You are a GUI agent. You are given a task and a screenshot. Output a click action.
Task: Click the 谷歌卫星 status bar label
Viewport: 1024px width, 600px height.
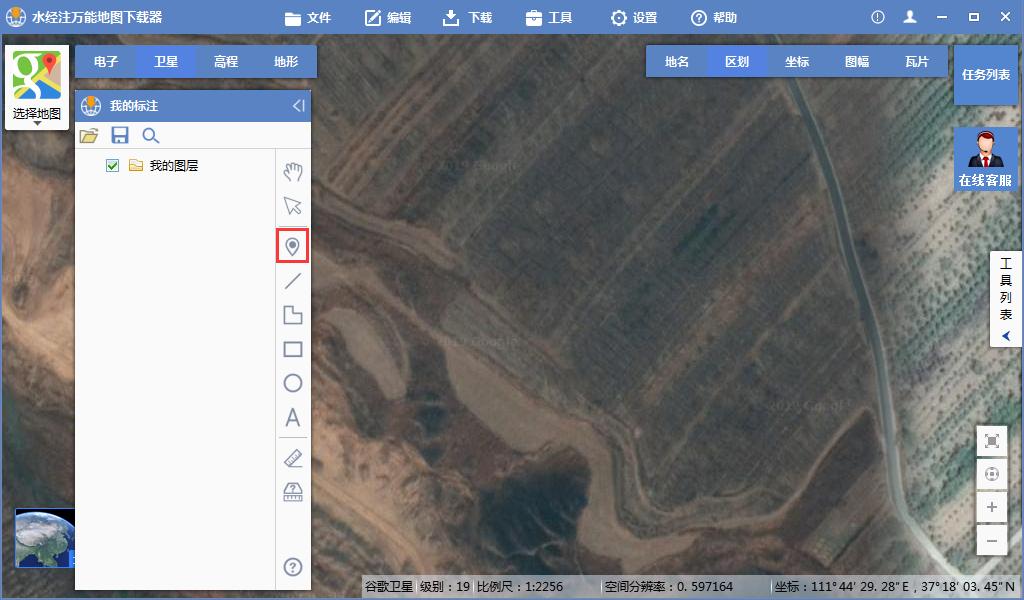pyautogui.click(x=389, y=586)
